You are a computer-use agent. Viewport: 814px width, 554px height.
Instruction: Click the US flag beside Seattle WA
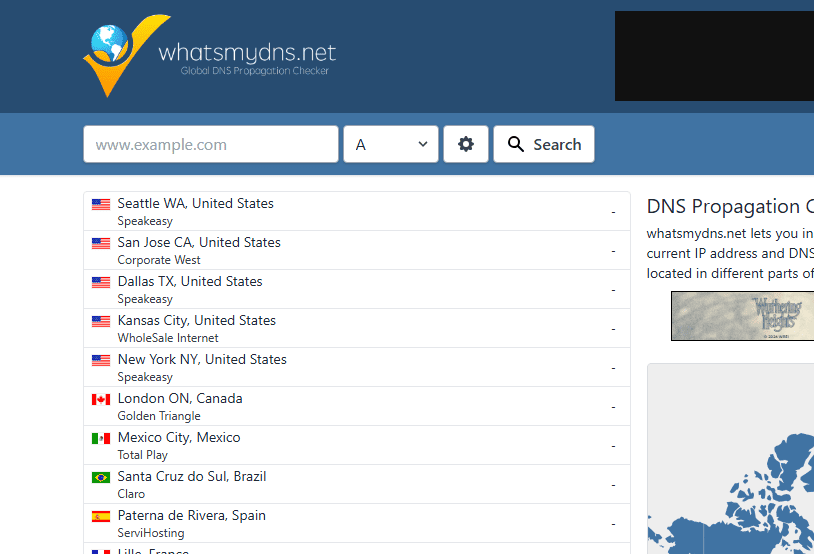pos(101,204)
